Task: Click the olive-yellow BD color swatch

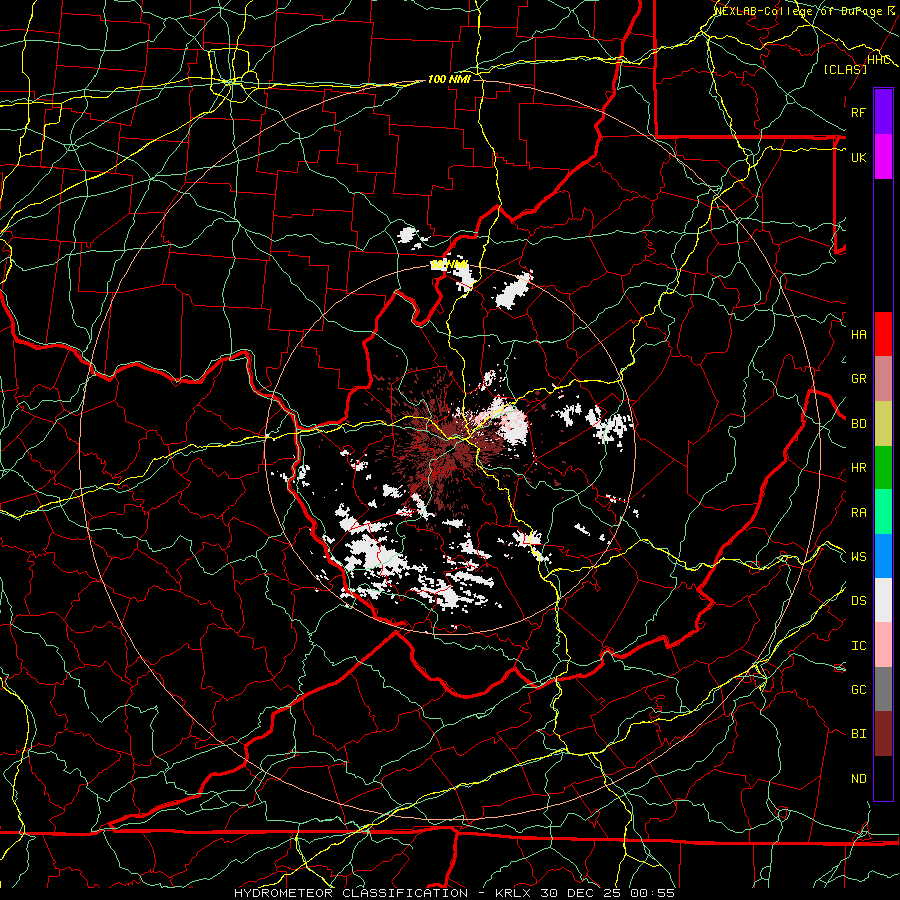Action: (x=883, y=424)
